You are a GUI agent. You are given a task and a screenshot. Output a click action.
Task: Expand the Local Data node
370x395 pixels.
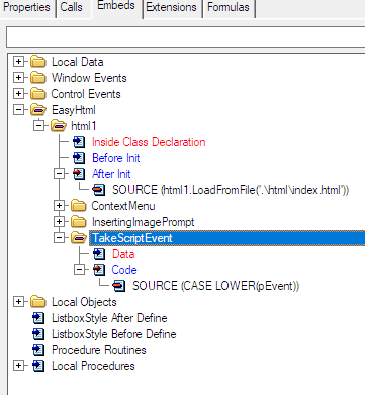click(19, 62)
